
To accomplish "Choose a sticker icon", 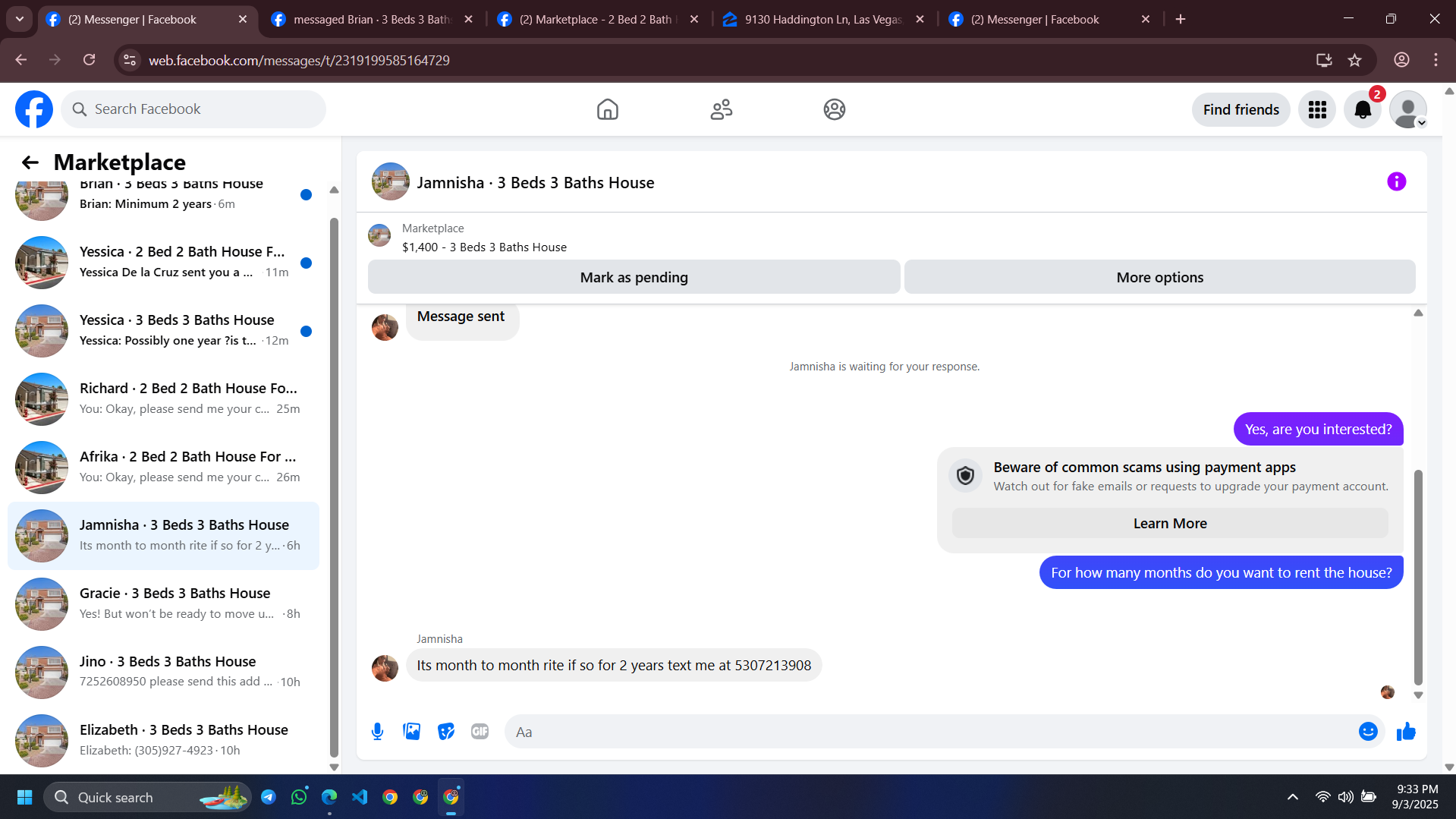I will [446, 732].
